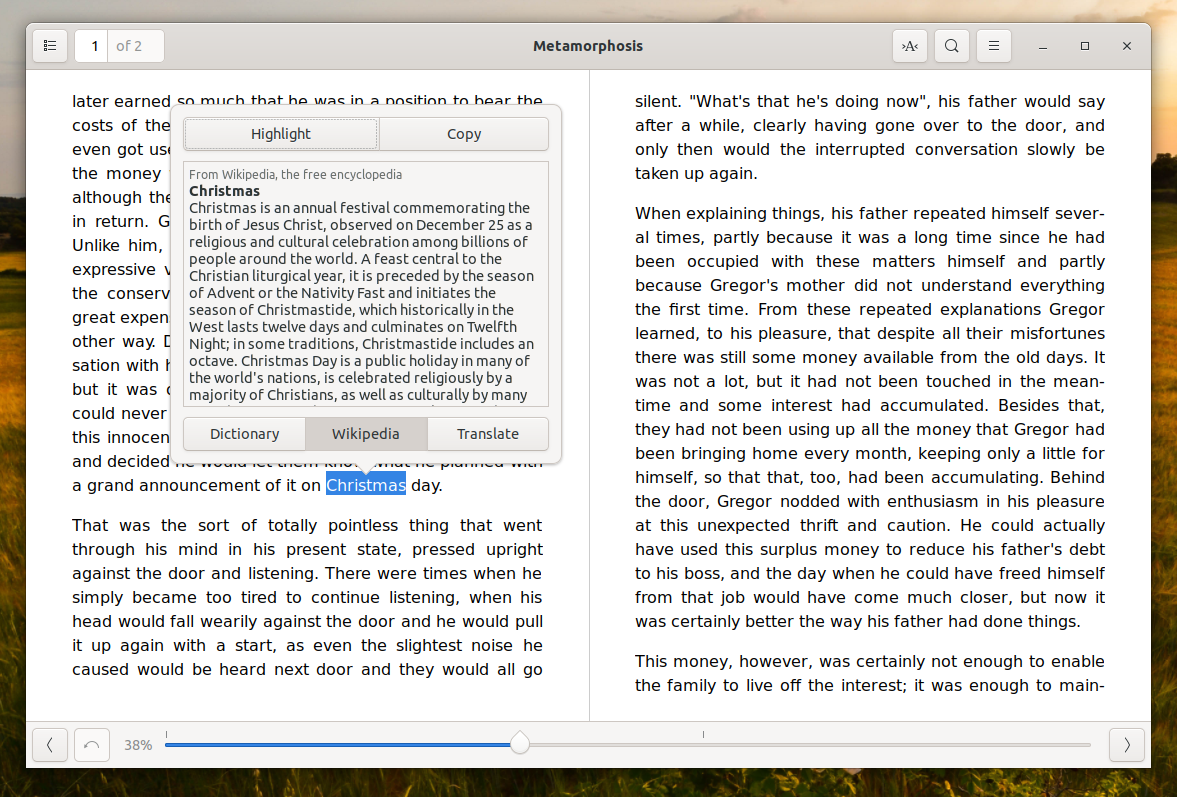This screenshot has width=1177, height=797.
Task: Toggle the page thumbnails sidebar
Action: [49, 45]
